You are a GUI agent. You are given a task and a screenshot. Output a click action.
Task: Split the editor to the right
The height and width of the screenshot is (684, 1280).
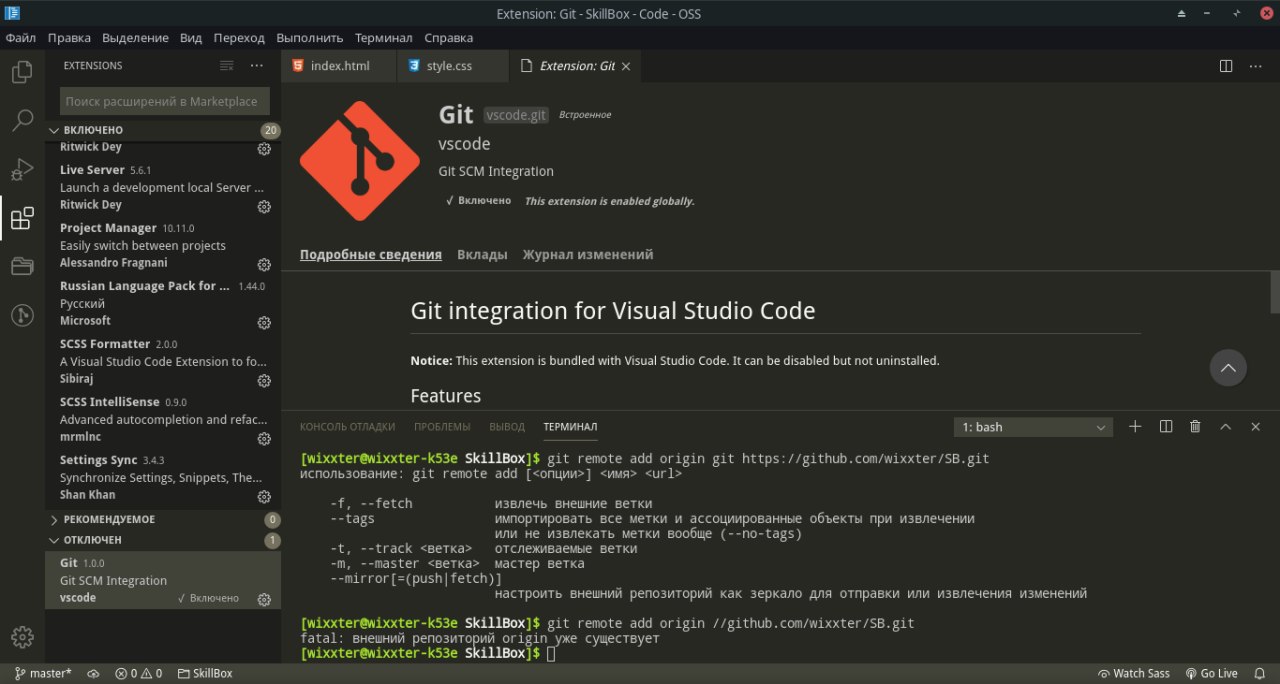tap(1226, 66)
